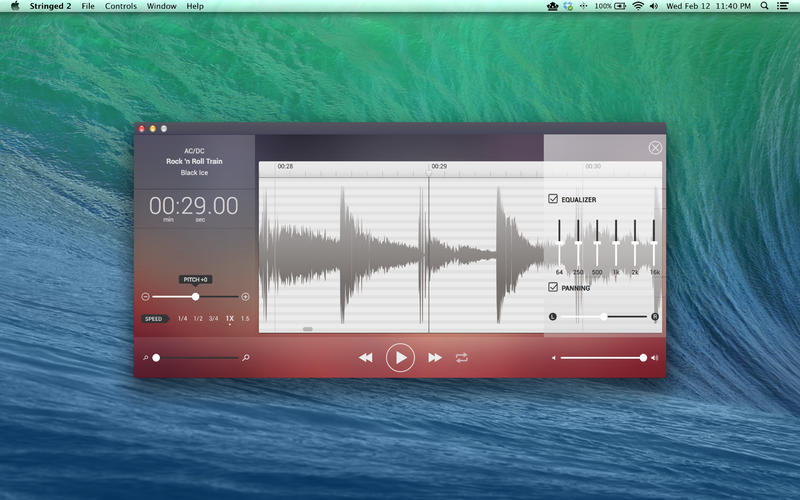
Task: Click the song title Rock 'n Roll Train
Action: tap(194, 161)
